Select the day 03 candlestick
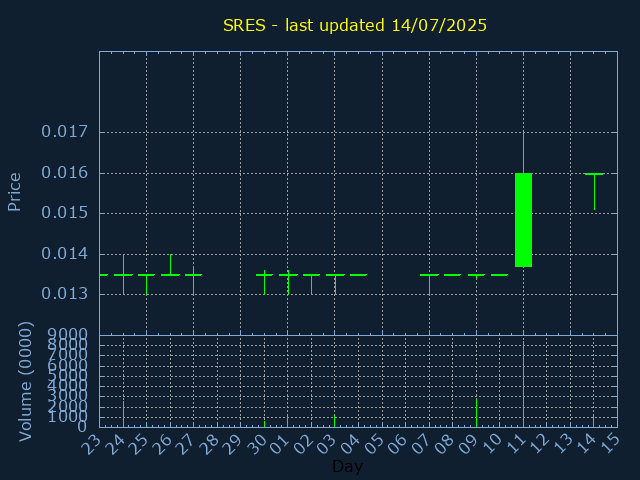Viewport: 640px width, 480px height. 335,284
